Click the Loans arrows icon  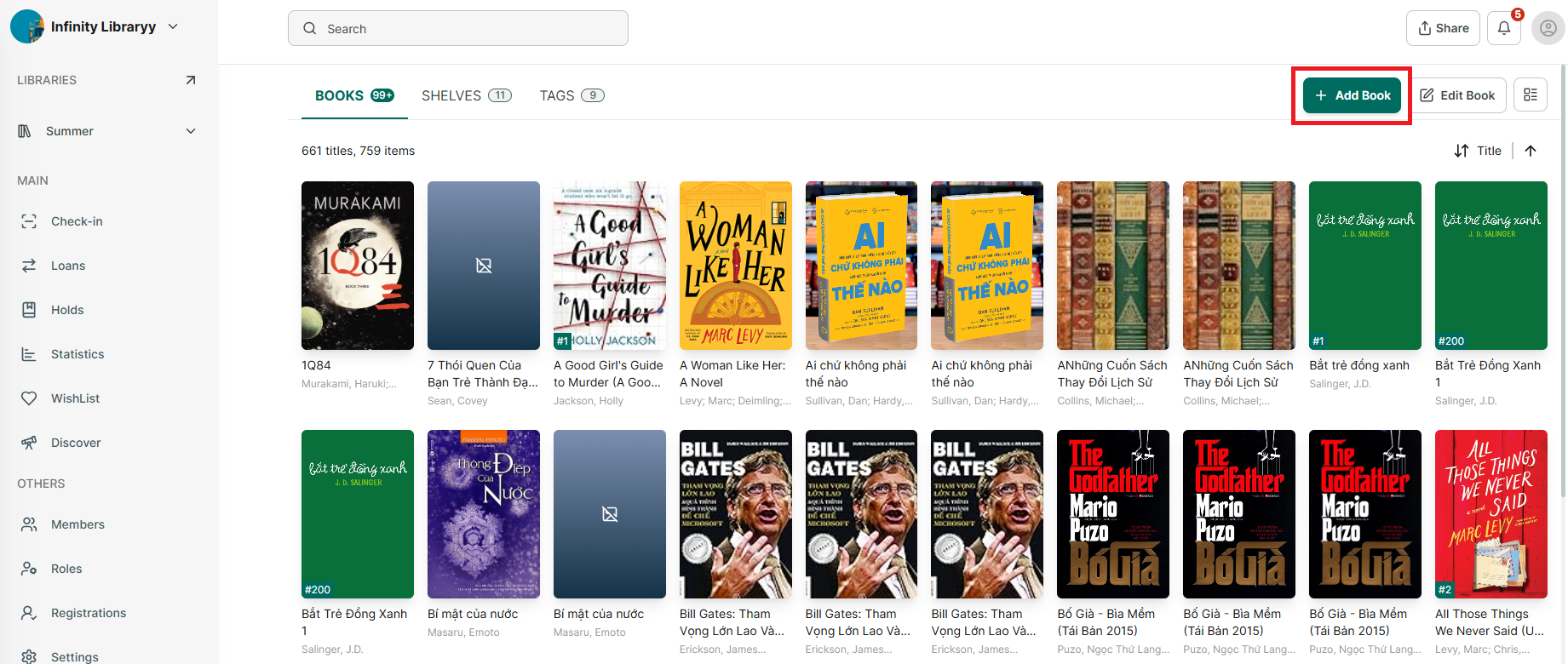(x=29, y=266)
